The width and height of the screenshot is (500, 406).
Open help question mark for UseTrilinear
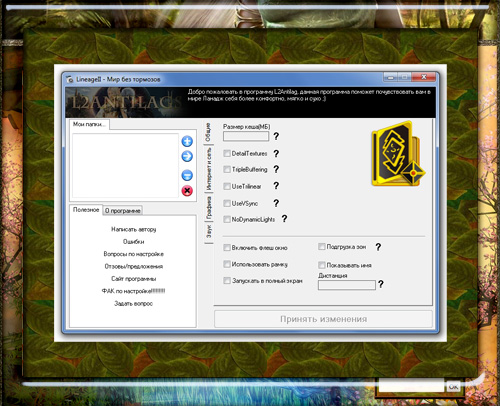pyautogui.click(x=276, y=186)
